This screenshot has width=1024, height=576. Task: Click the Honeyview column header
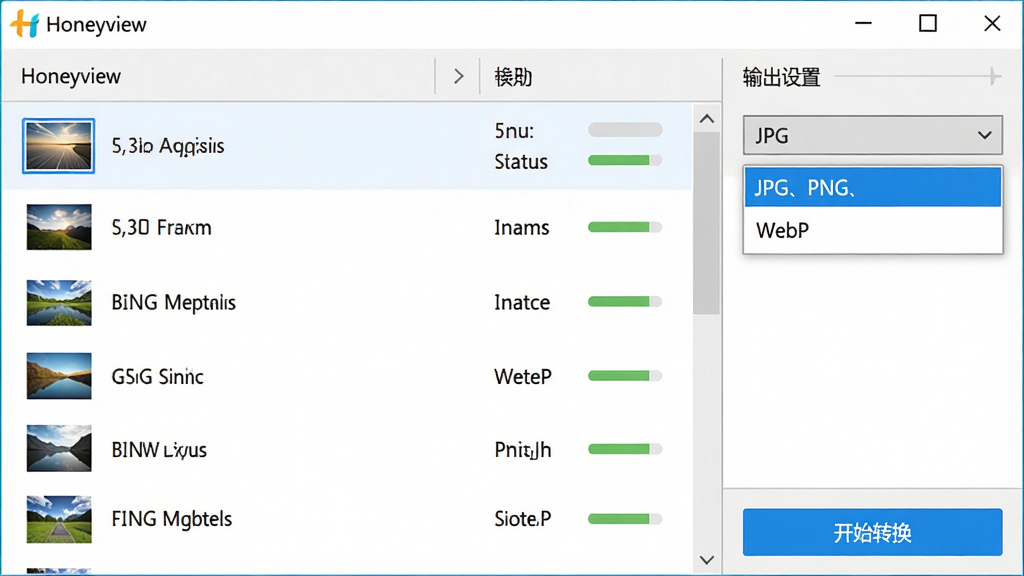point(71,76)
